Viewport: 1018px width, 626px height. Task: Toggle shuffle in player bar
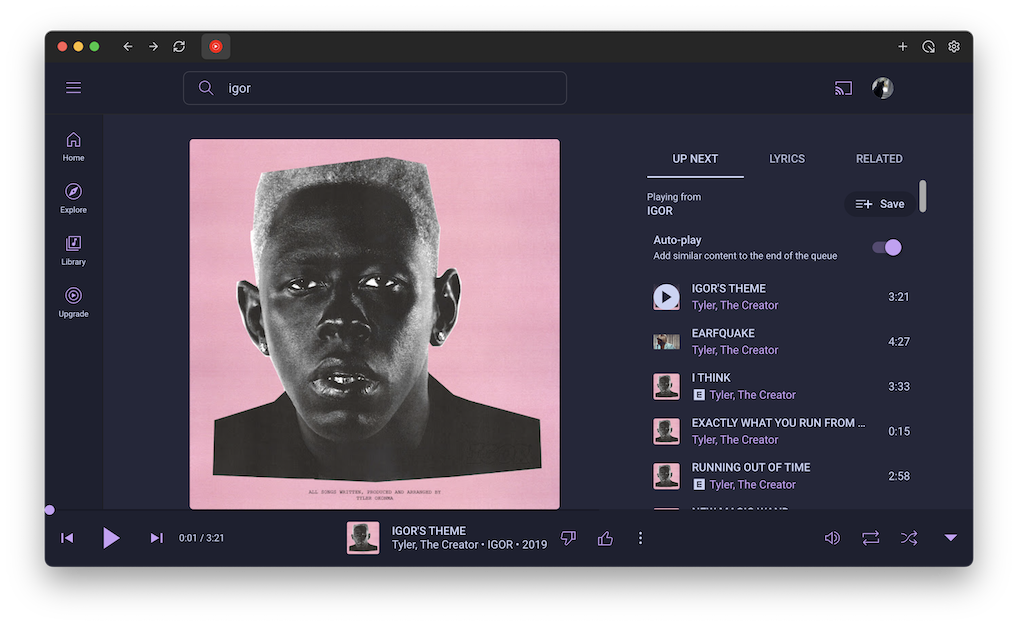908,538
